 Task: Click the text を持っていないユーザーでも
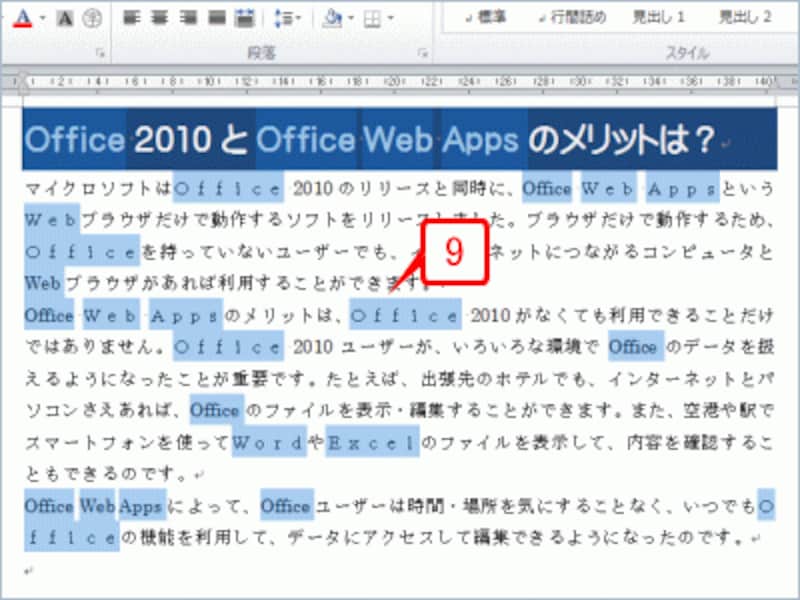pos(265,252)
